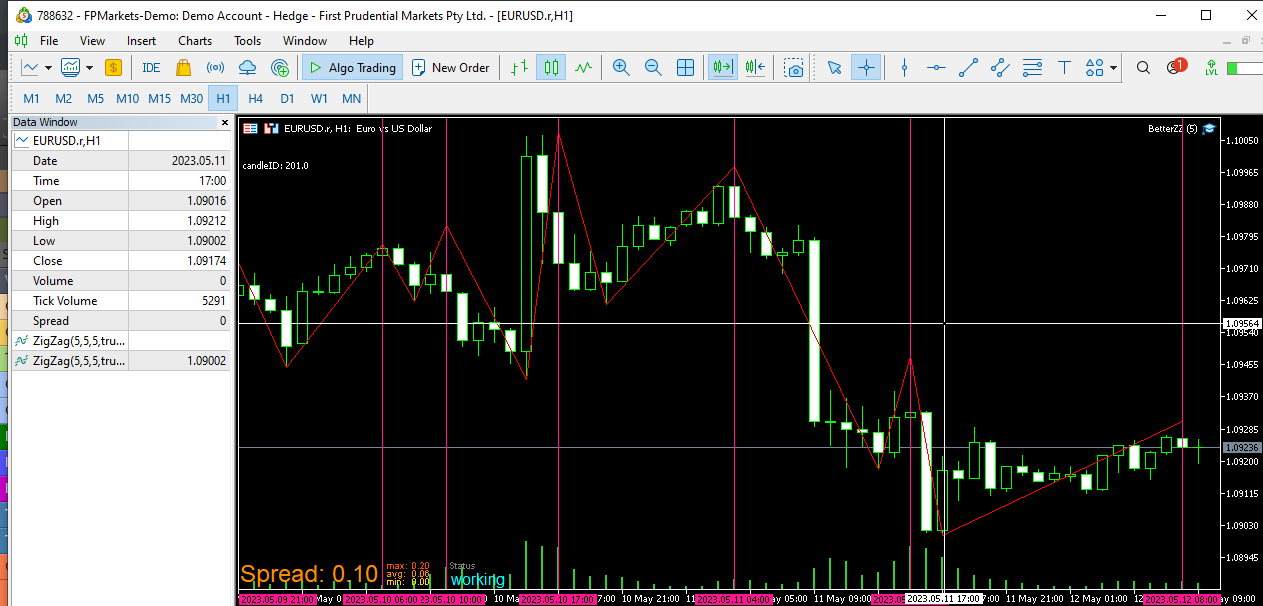
Task: Click the connection status green bar
Action: [x=1245, y=68]
